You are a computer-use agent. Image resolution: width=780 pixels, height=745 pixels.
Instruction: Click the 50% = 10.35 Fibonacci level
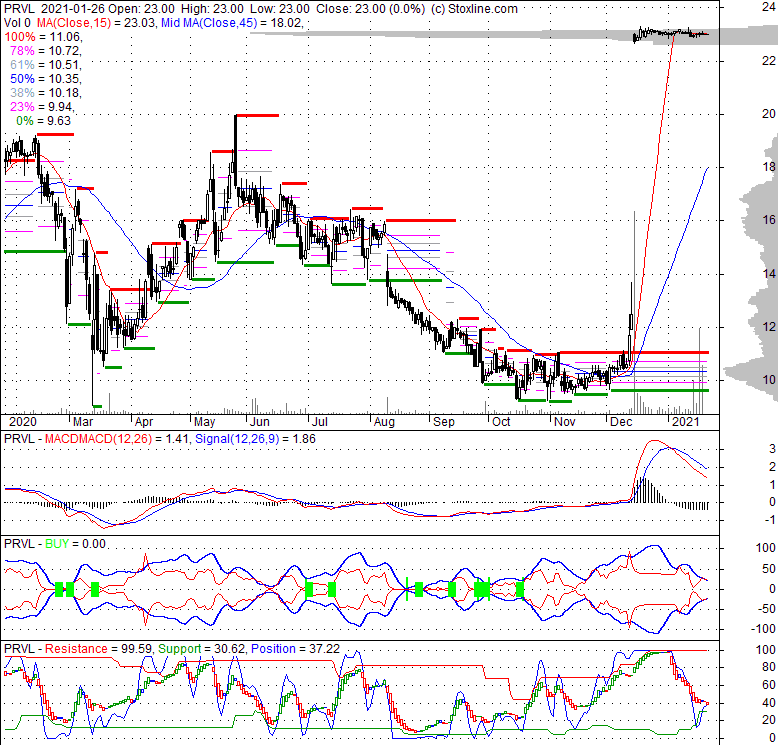[x=45, y=79]
